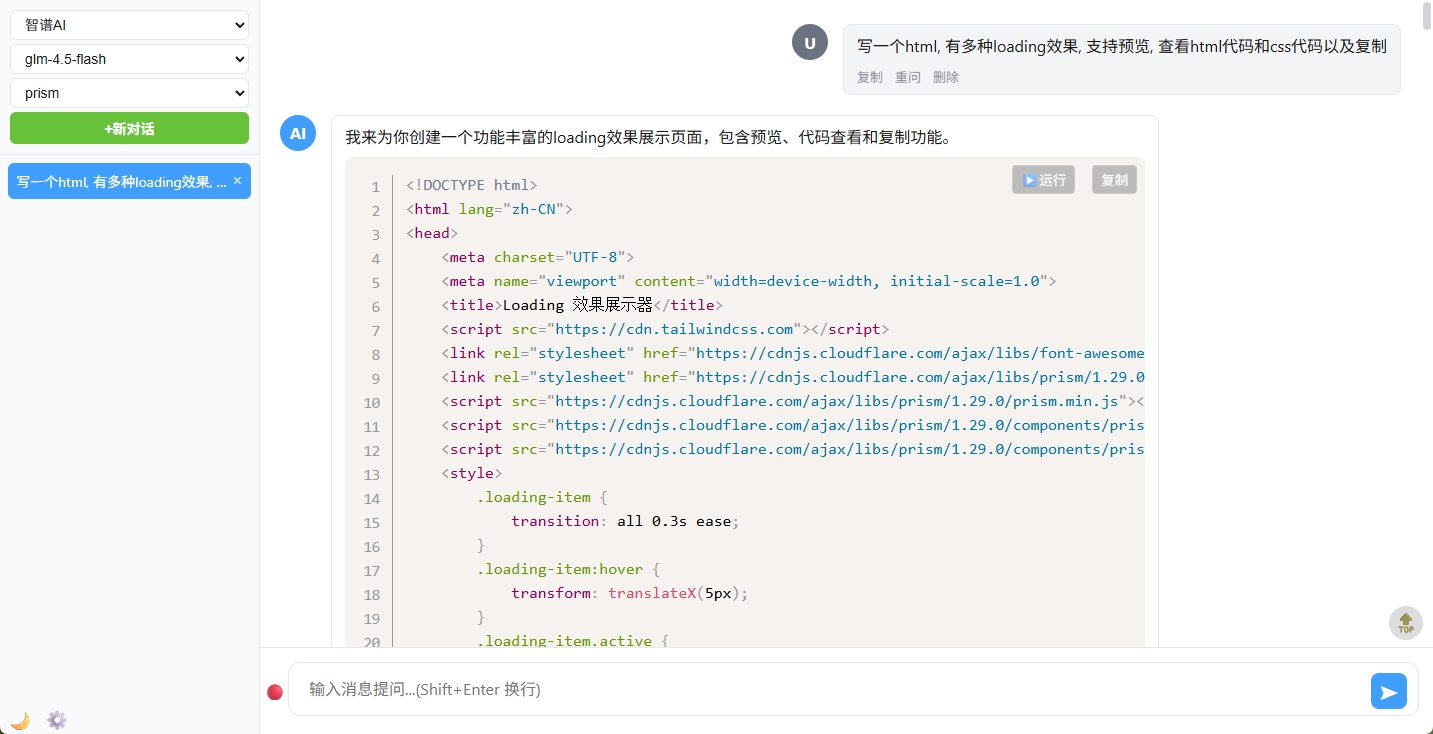Image resolution: width=1433 pixels, height=734 pixels.
Task: Click the user avatar U
Action: tap(810, 42)
